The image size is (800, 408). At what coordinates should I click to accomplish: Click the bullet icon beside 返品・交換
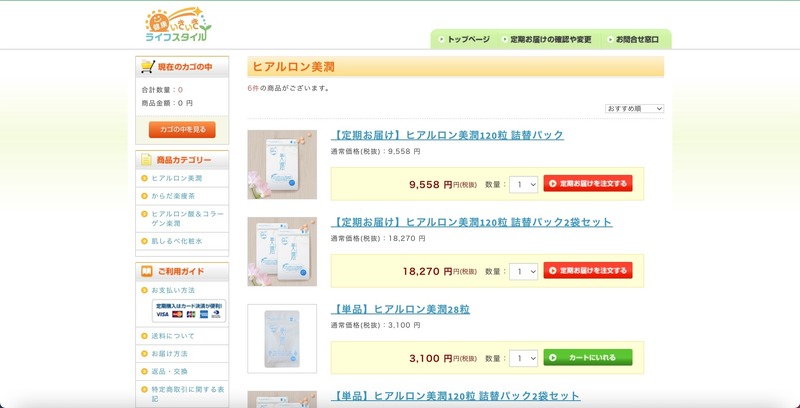click(143, 371)
